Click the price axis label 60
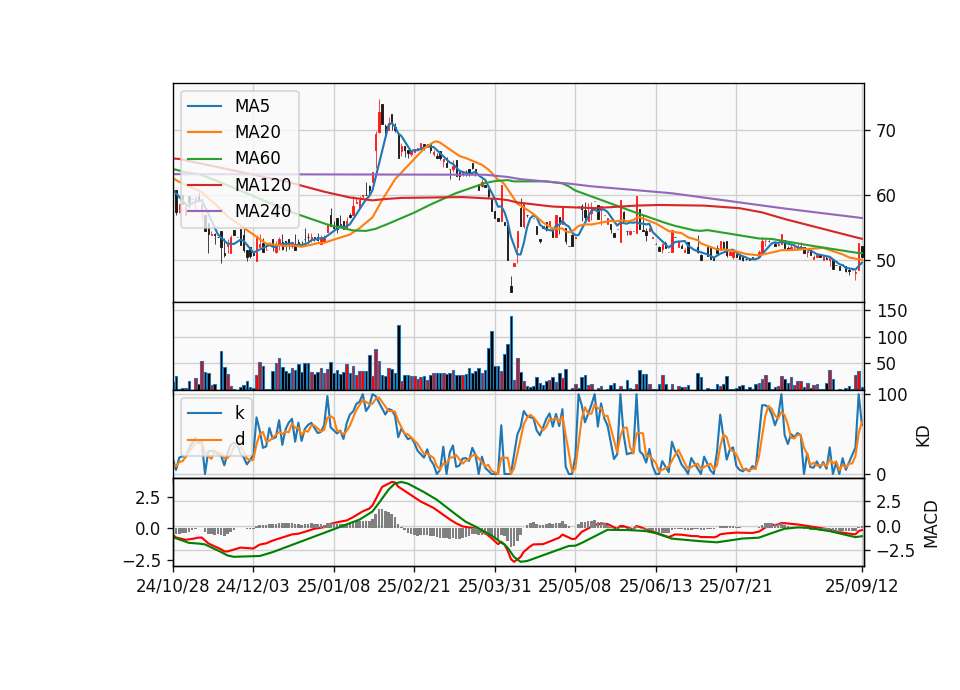The image size is (960, 690). click(886, 196)
